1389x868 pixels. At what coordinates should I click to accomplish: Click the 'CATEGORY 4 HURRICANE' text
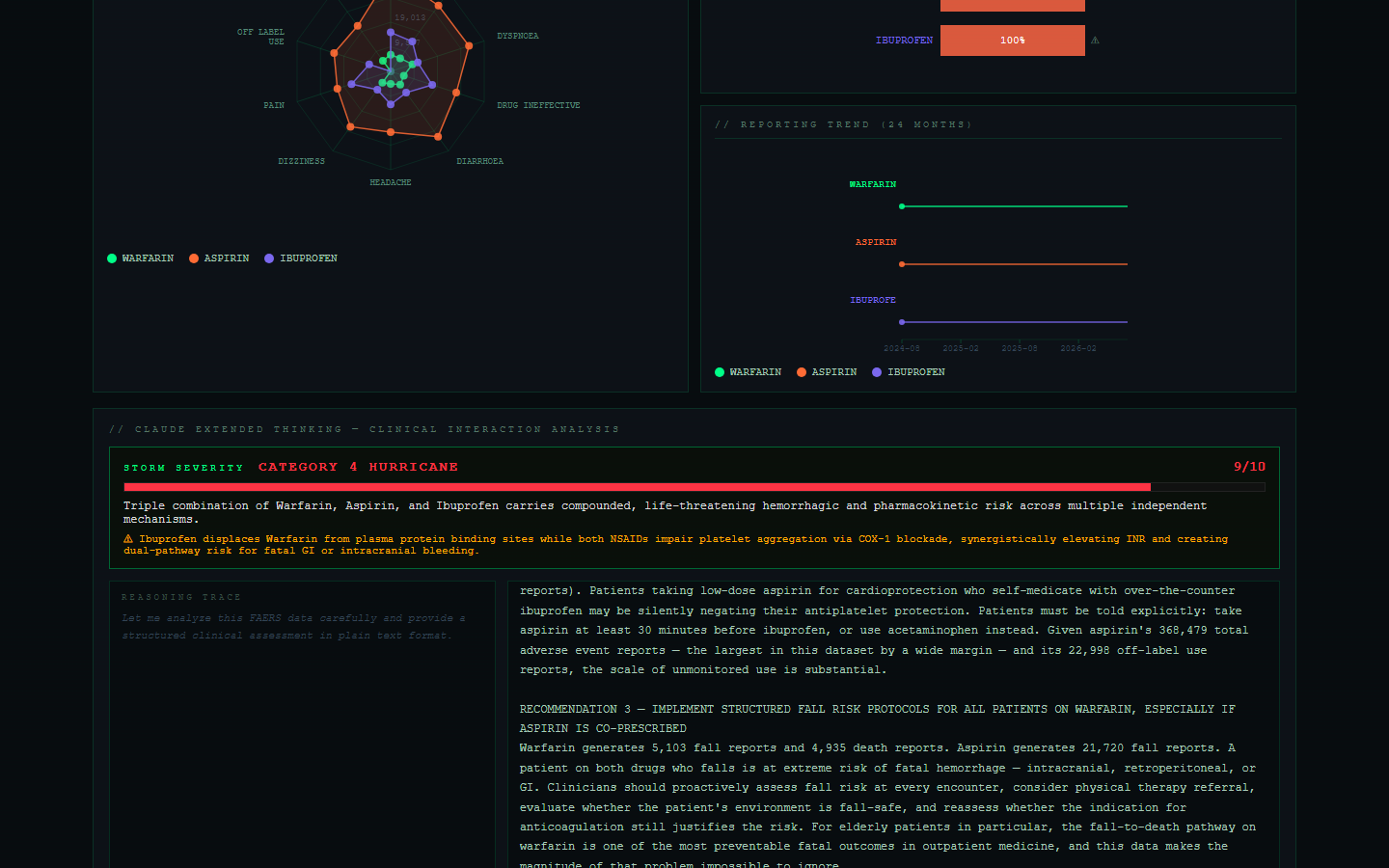pos(358,467)
